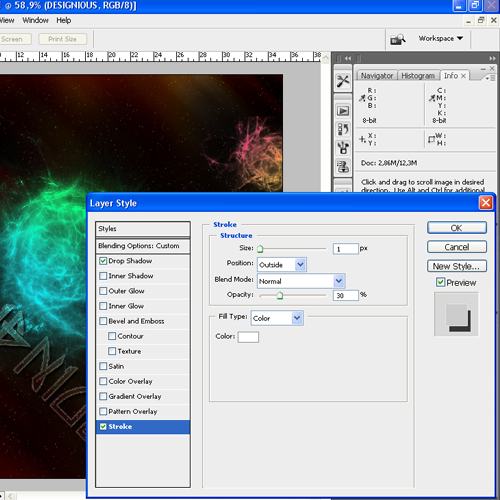This screenshot has height=500, width=500.
Task: Uncheck the Stroke effect checkbox
Action: (x=103, y=426)
